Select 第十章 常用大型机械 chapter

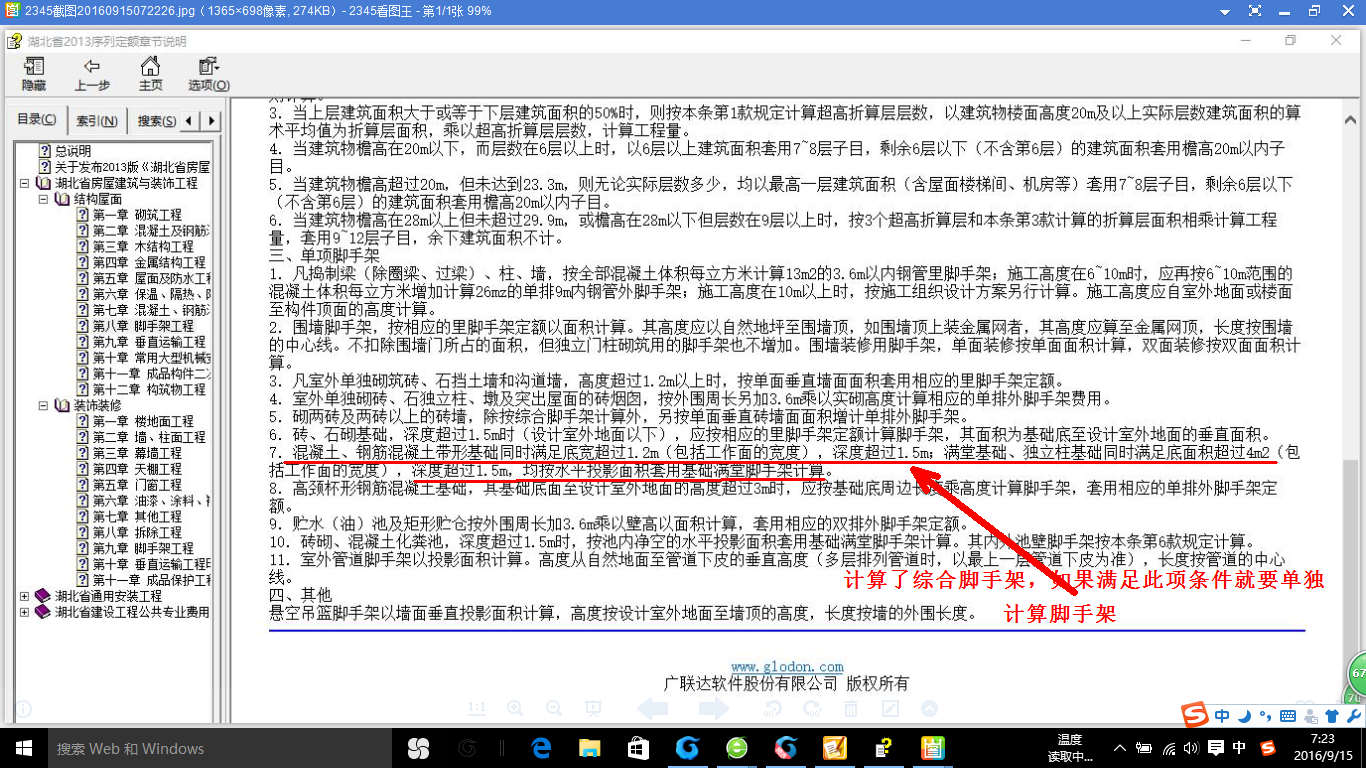(x=151, y=358)
